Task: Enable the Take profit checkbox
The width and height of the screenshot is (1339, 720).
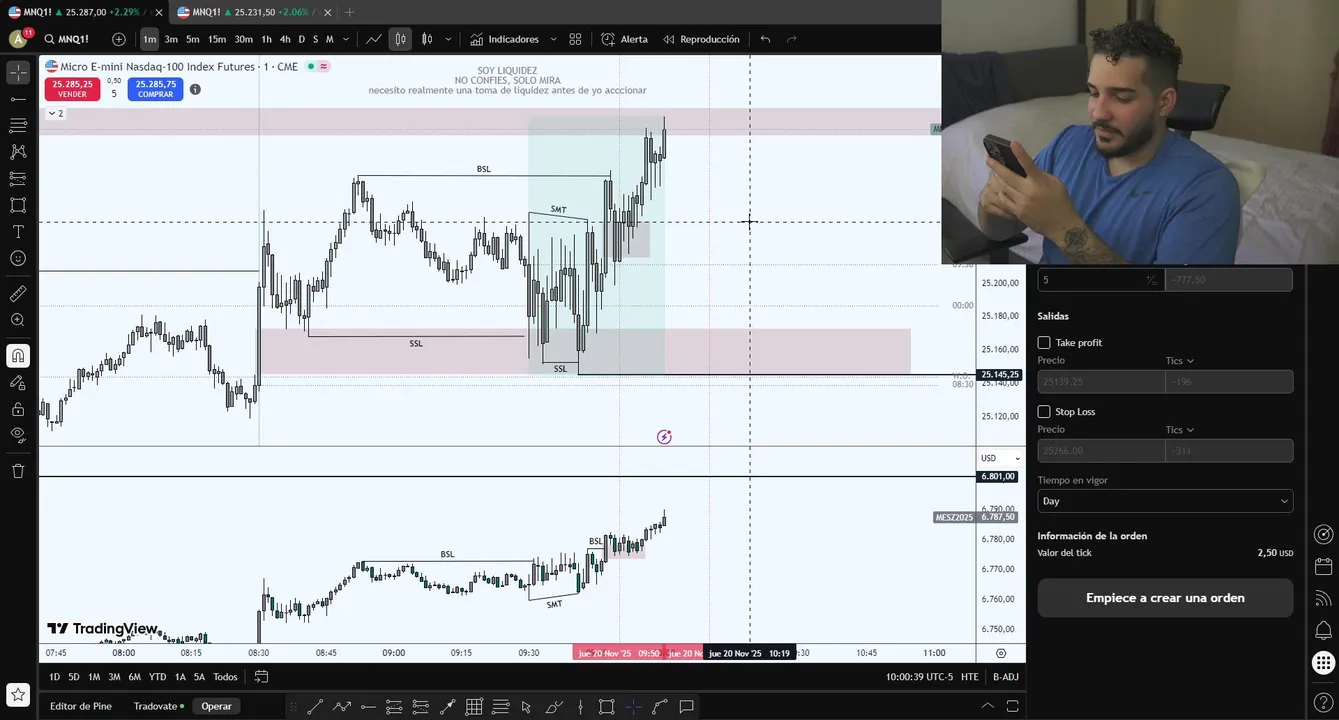Action: 1044,342
